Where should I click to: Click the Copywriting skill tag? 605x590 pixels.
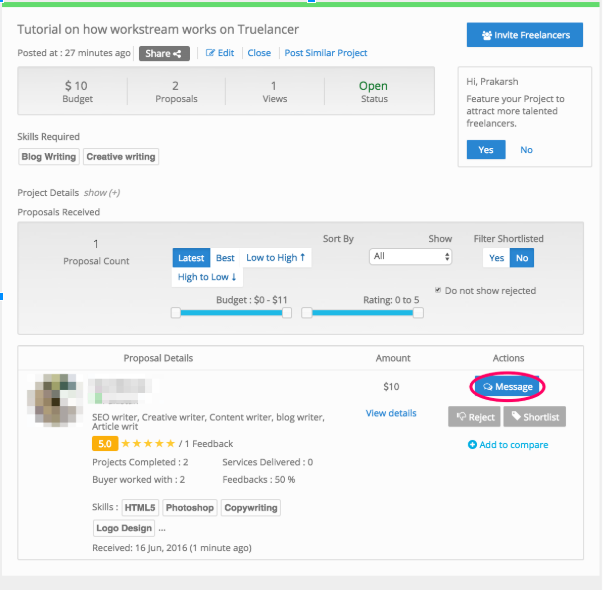pyautogui.click(x=252, y=509)
